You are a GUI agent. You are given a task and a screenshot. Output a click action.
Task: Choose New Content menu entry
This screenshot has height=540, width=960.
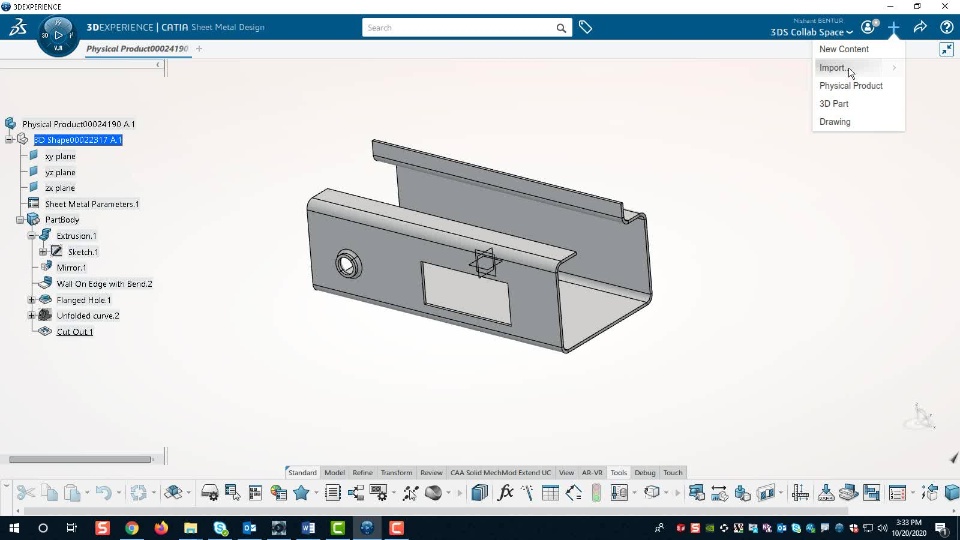[x=844, y=49]
